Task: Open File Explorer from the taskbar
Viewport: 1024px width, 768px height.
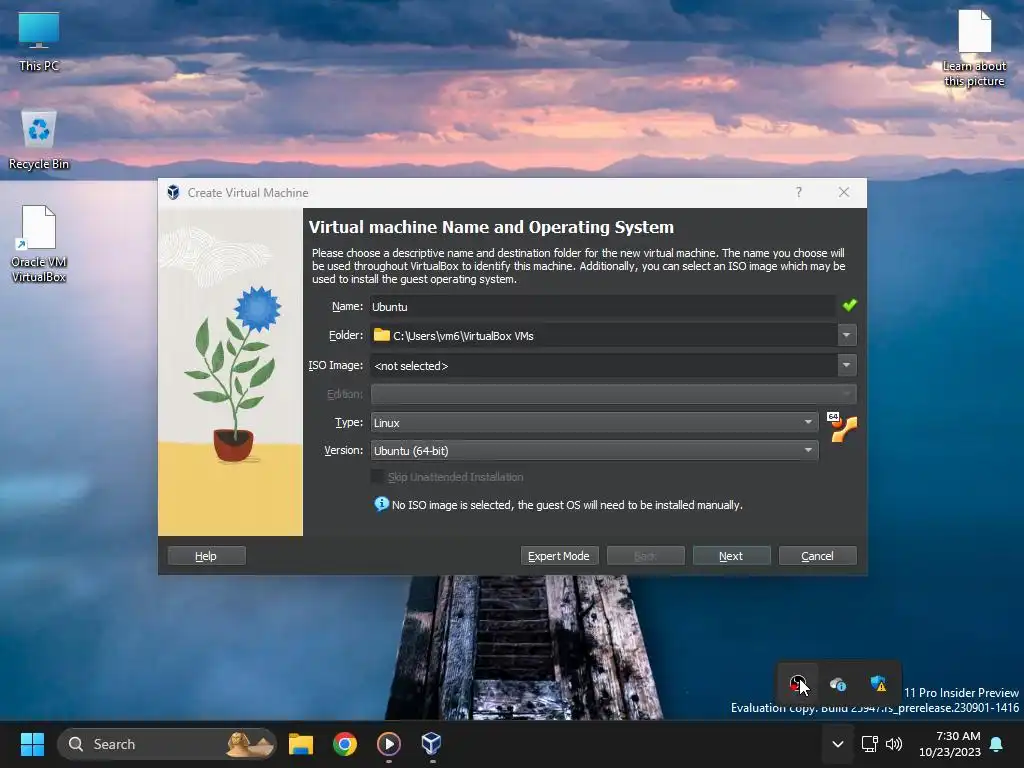Action: (301, 744)
